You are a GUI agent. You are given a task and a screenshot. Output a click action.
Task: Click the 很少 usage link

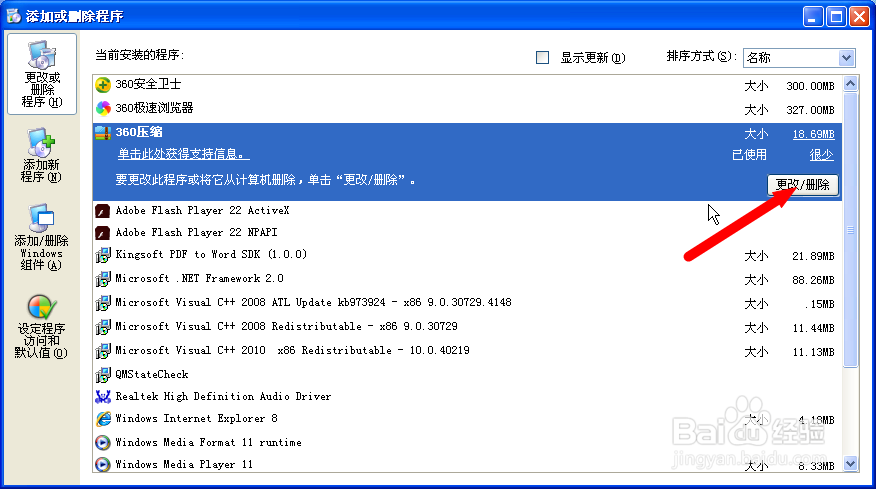(x=822, y=155)
